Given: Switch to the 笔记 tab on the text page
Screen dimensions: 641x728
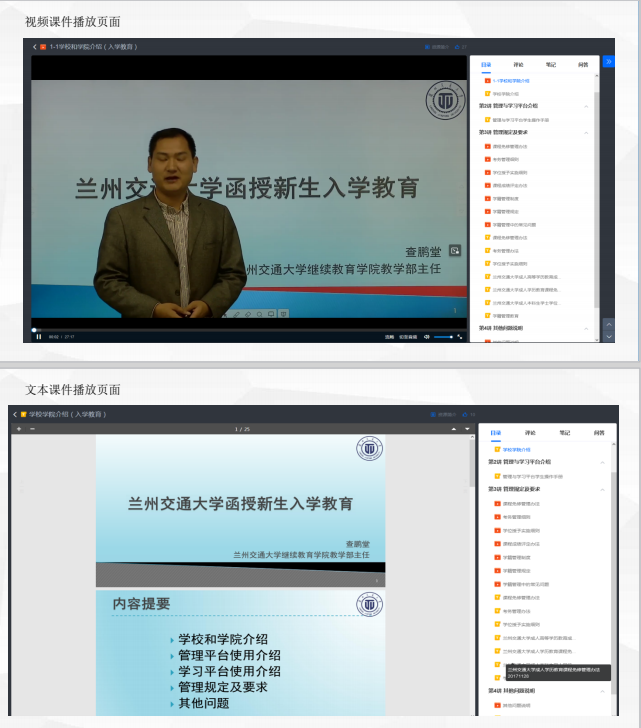Looking at the screenshot, I should click(564, 433).
